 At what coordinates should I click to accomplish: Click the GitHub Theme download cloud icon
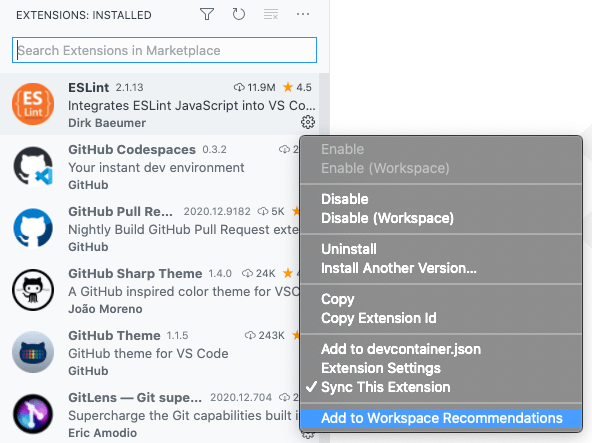[x=250, y=335]
